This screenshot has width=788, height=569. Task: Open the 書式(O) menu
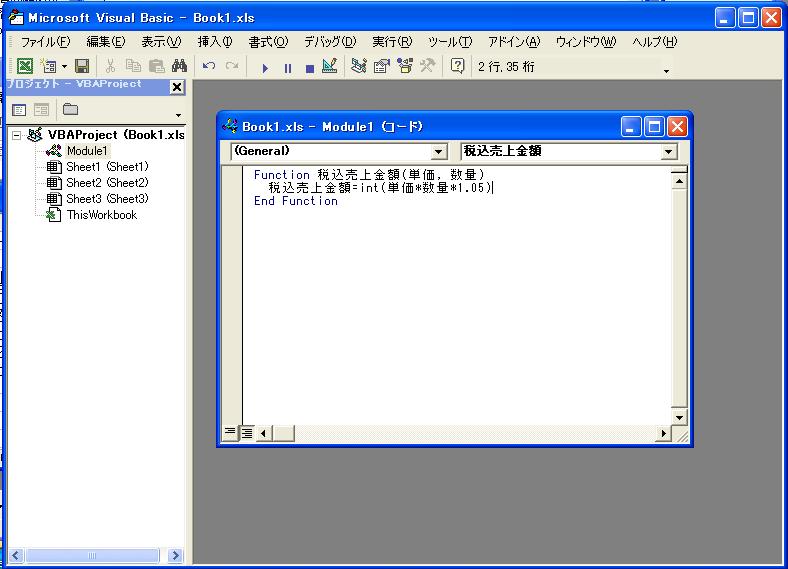point(268,42)
